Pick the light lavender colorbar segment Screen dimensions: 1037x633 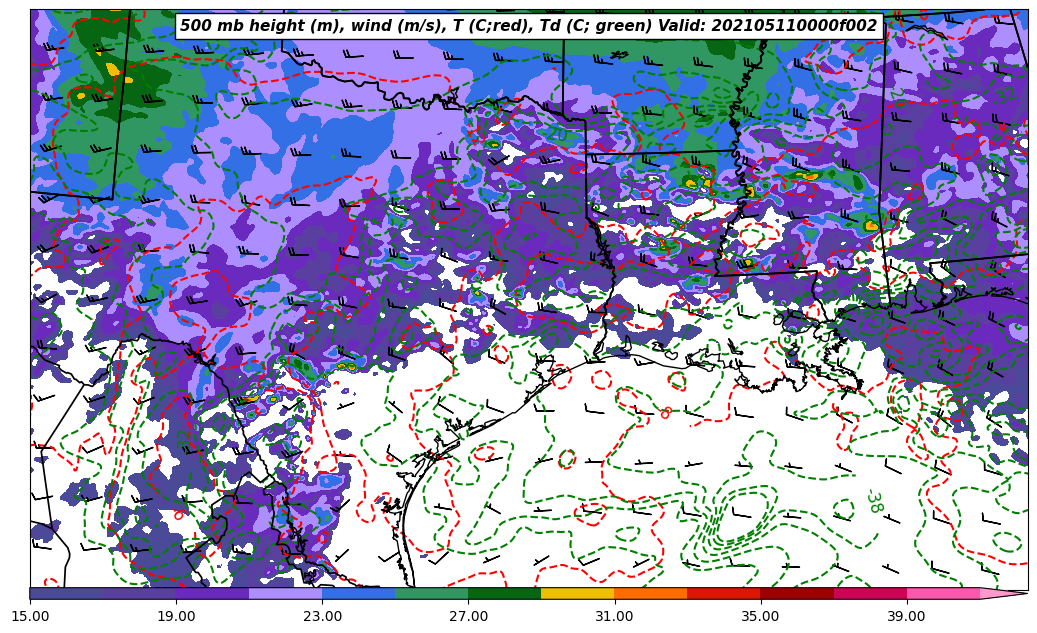[285, 593]
